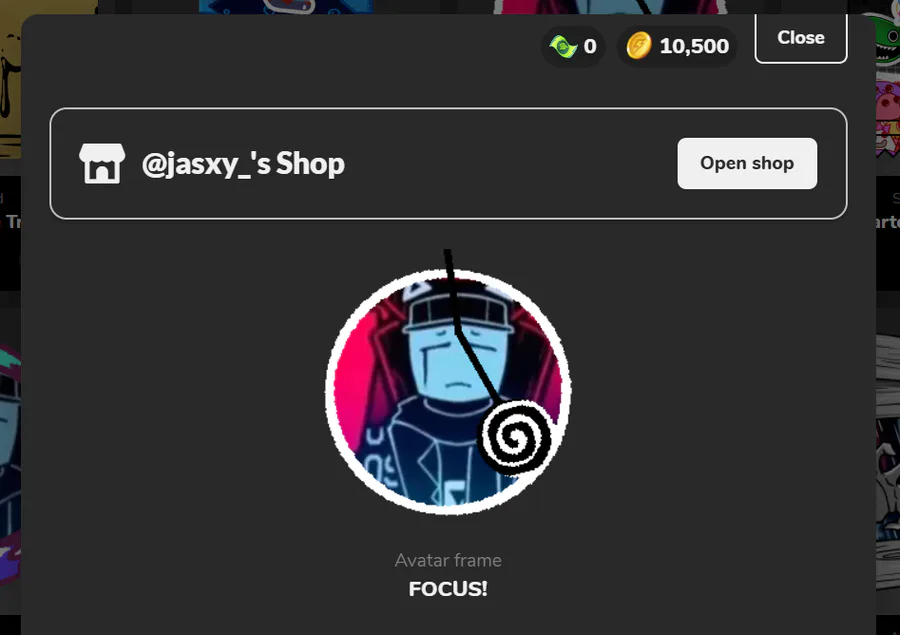Open shop via the Open shop button
The height and width of the screenshot is (635, 900).
click(747, 163)
